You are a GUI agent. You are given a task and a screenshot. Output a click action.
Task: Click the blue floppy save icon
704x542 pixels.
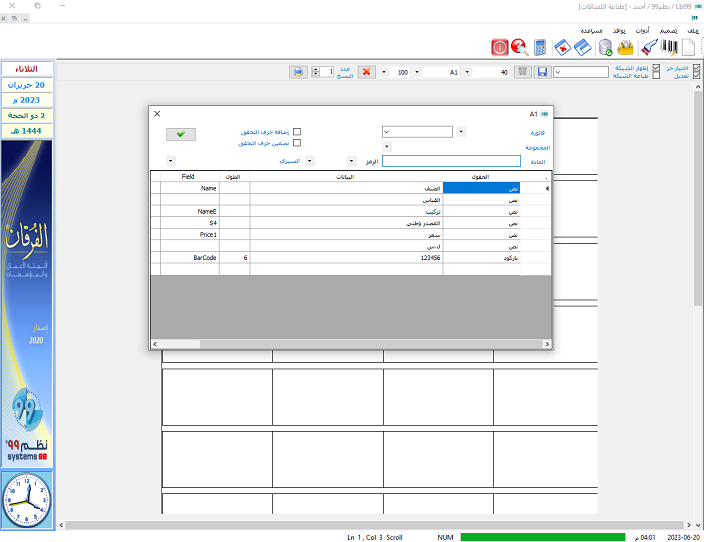[541, 72]
